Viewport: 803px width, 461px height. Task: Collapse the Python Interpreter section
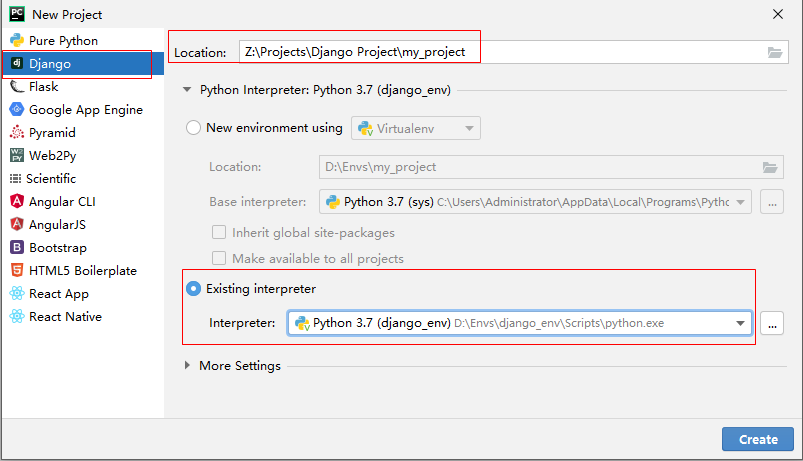tap(187, 90)
